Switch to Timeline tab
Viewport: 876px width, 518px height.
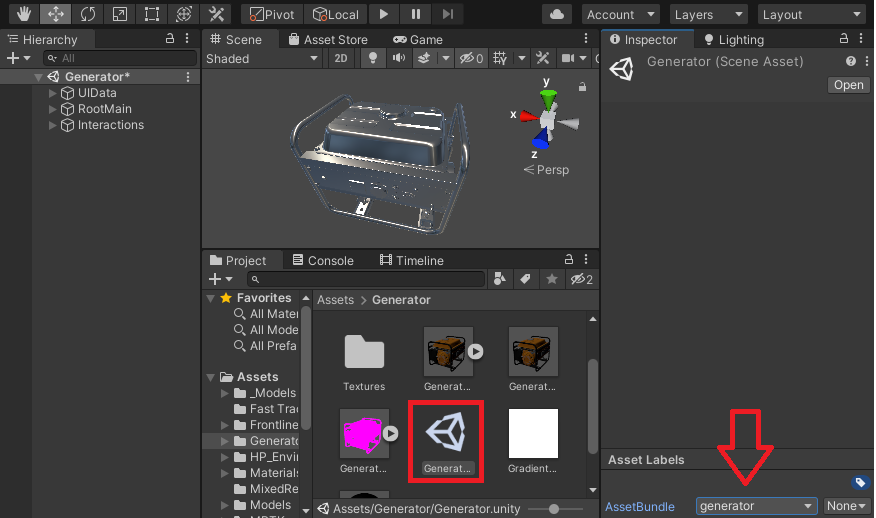[412, 261]
